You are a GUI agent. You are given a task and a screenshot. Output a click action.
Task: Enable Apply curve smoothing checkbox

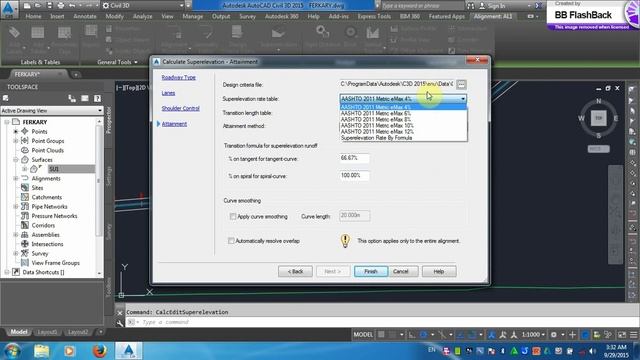pyautogui.click(x=233, y=216)
